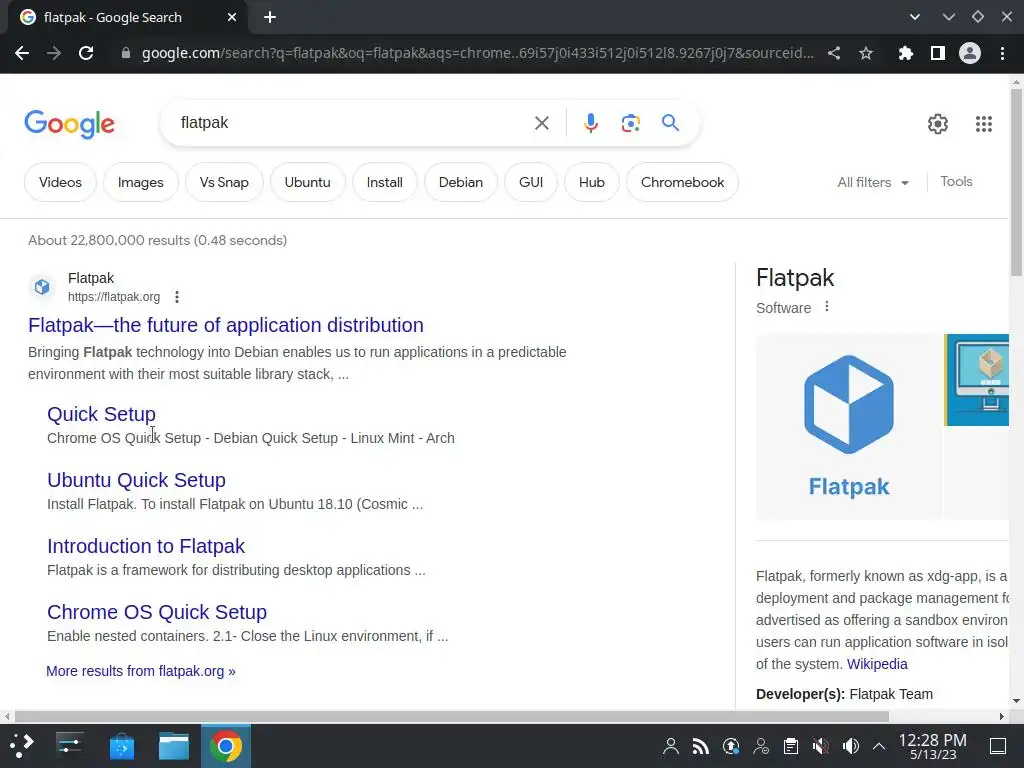Image resolution: width=1024 pixels, height=768 pixels.
Task: Click More results from flatpak.org
Action: (140, 671)
